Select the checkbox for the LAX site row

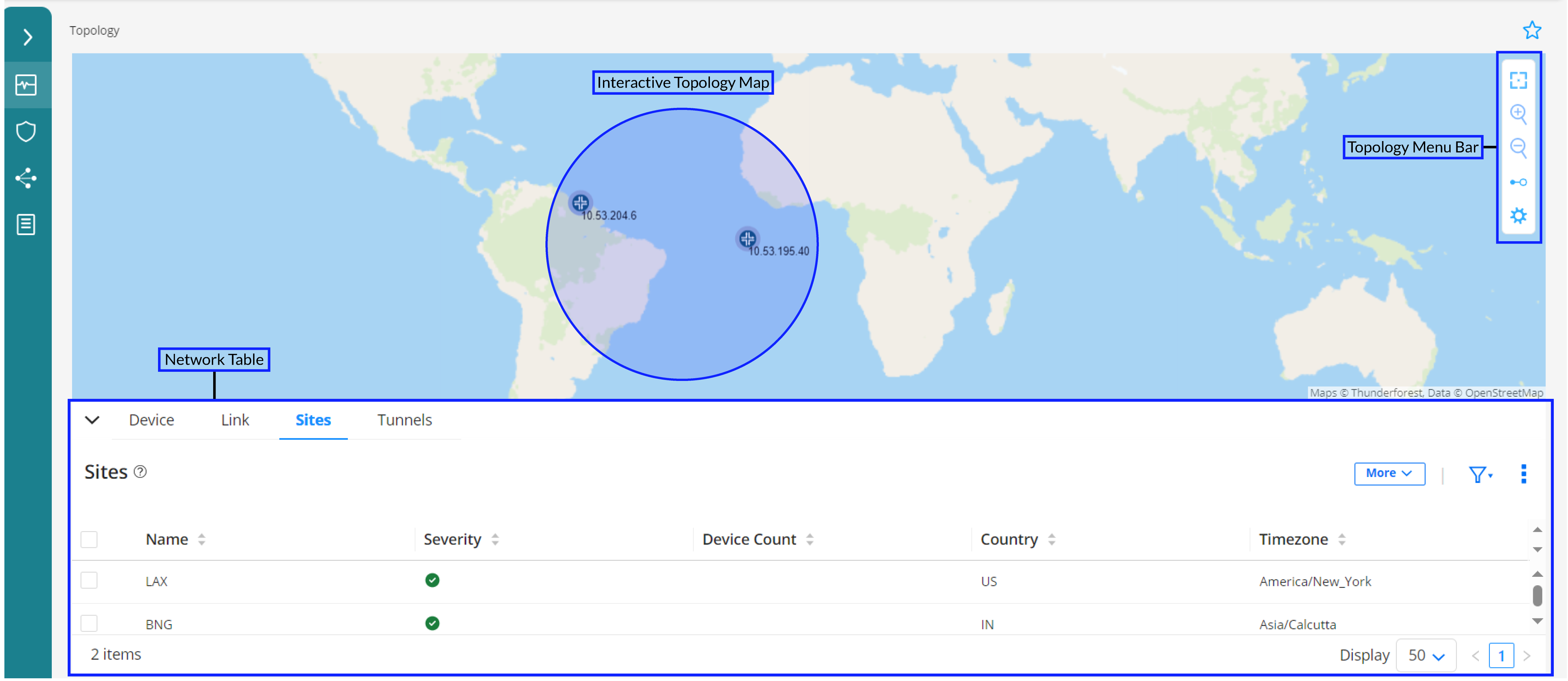tap(89, 581)
